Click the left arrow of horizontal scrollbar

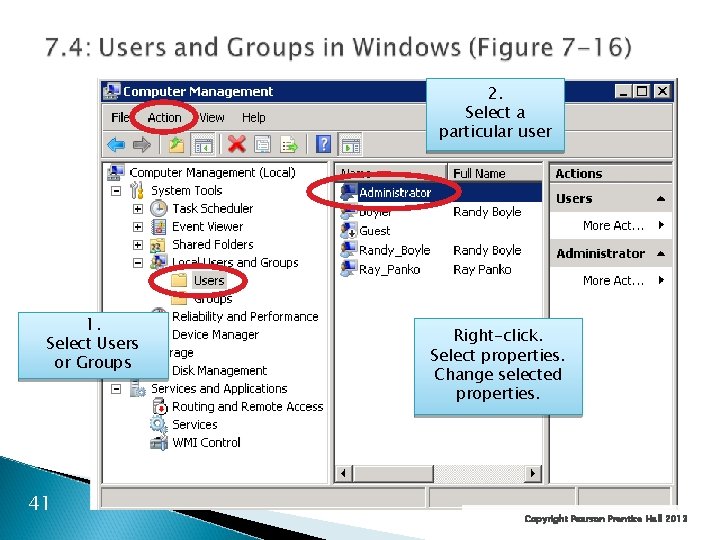pos(344,473)
